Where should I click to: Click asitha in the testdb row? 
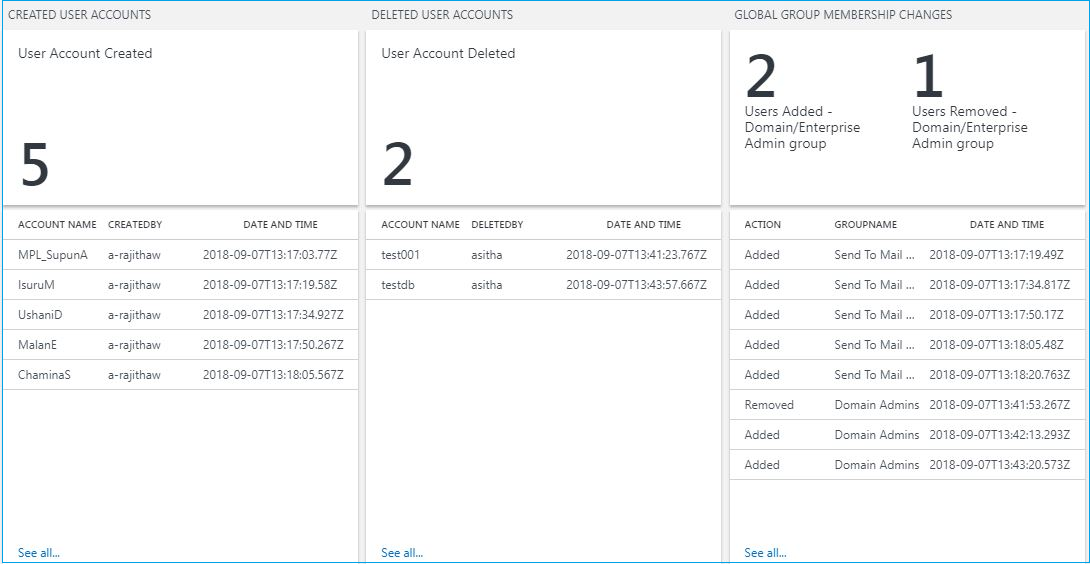point(487,285)
